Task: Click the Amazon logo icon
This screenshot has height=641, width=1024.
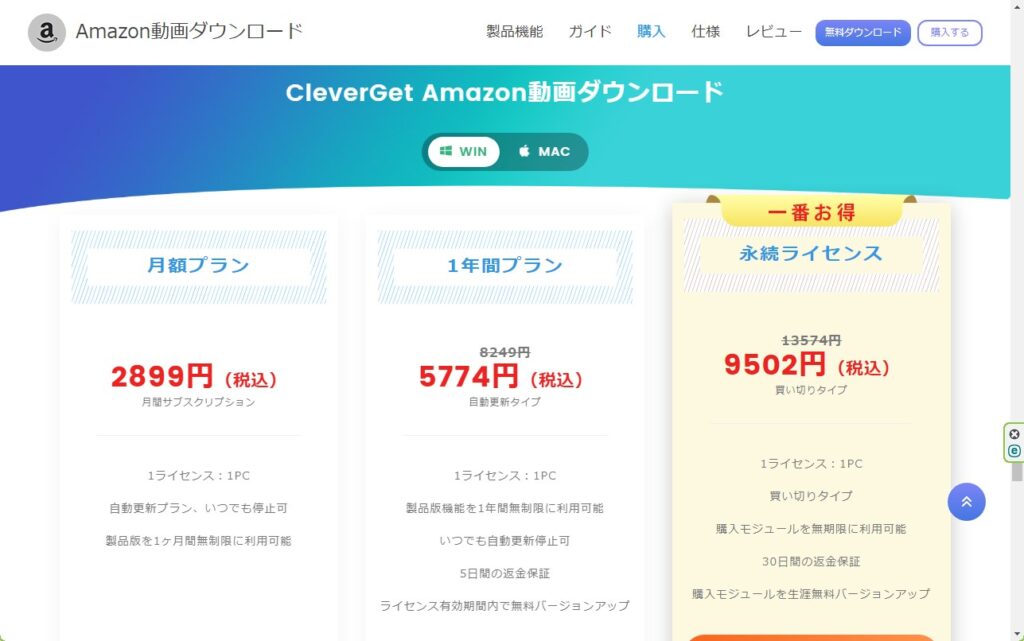Action: point(46,33)
